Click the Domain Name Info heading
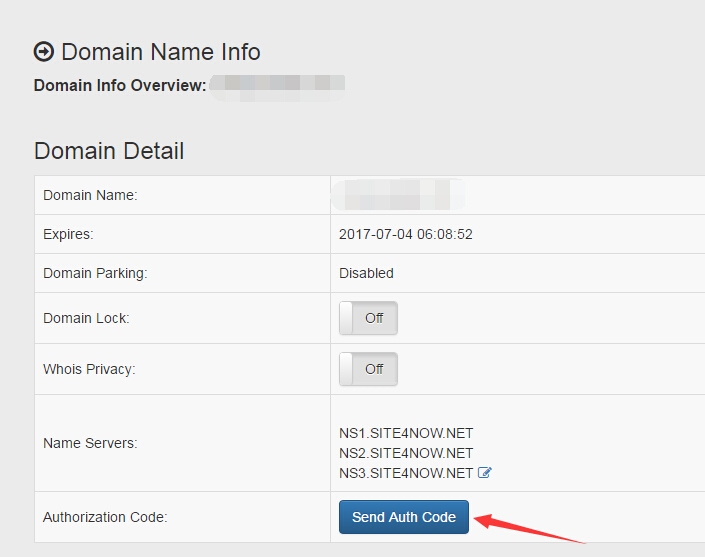The height and width of the screenshot is (557, 705). (160, 52)
